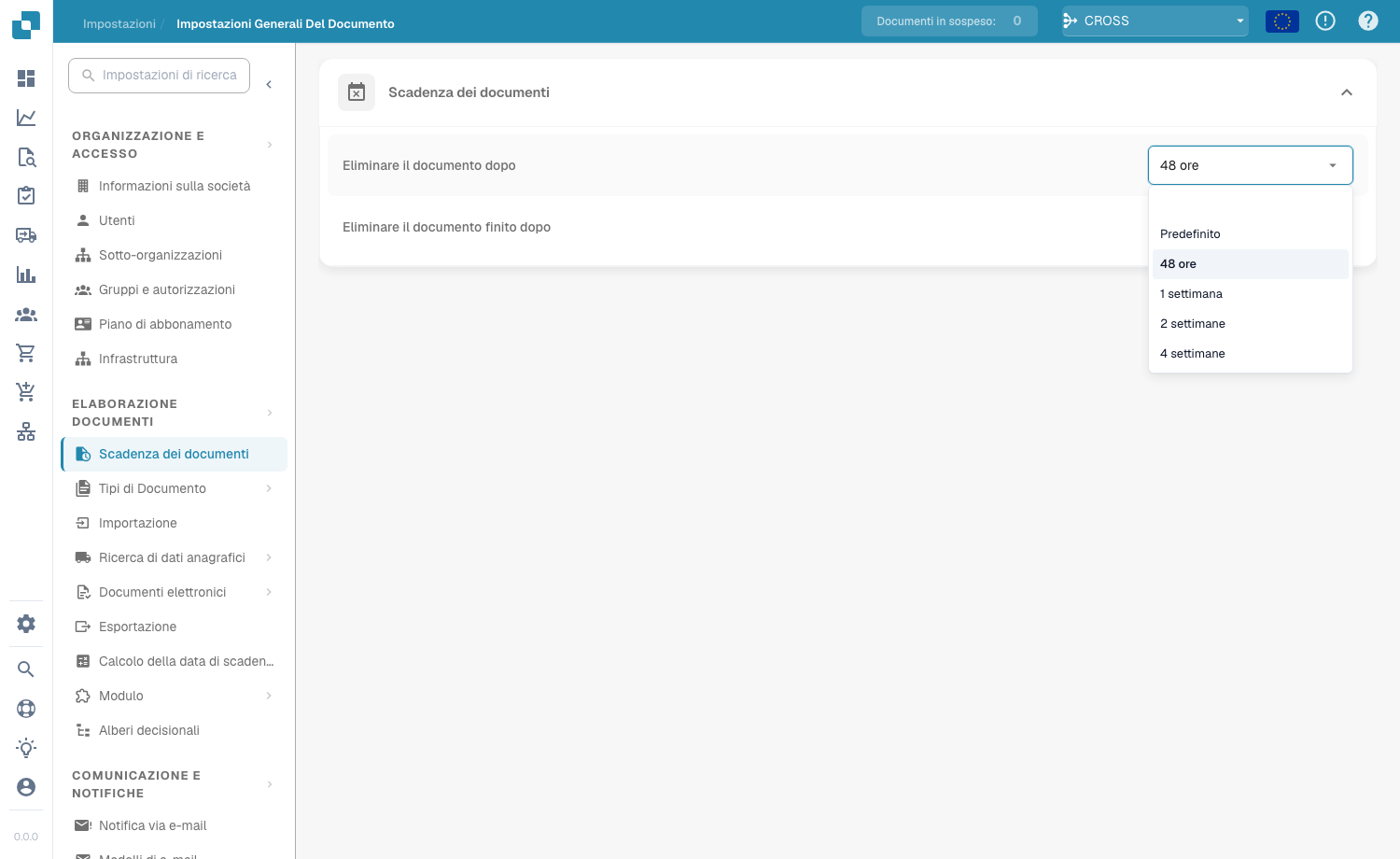
Task: Open the lifebuoy support icon
Action: click(x=26, y=709)
